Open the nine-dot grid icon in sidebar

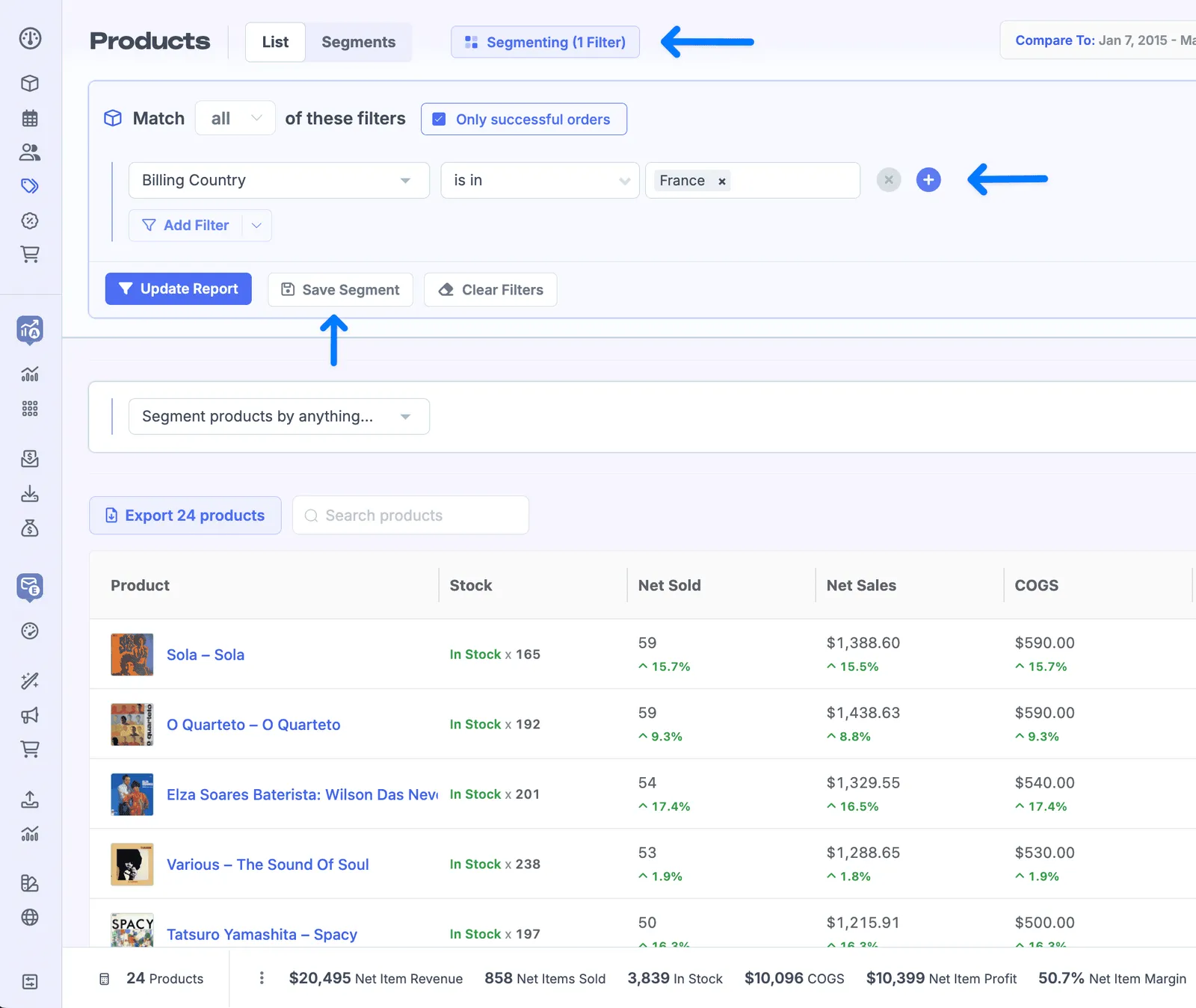click(30, 409)
